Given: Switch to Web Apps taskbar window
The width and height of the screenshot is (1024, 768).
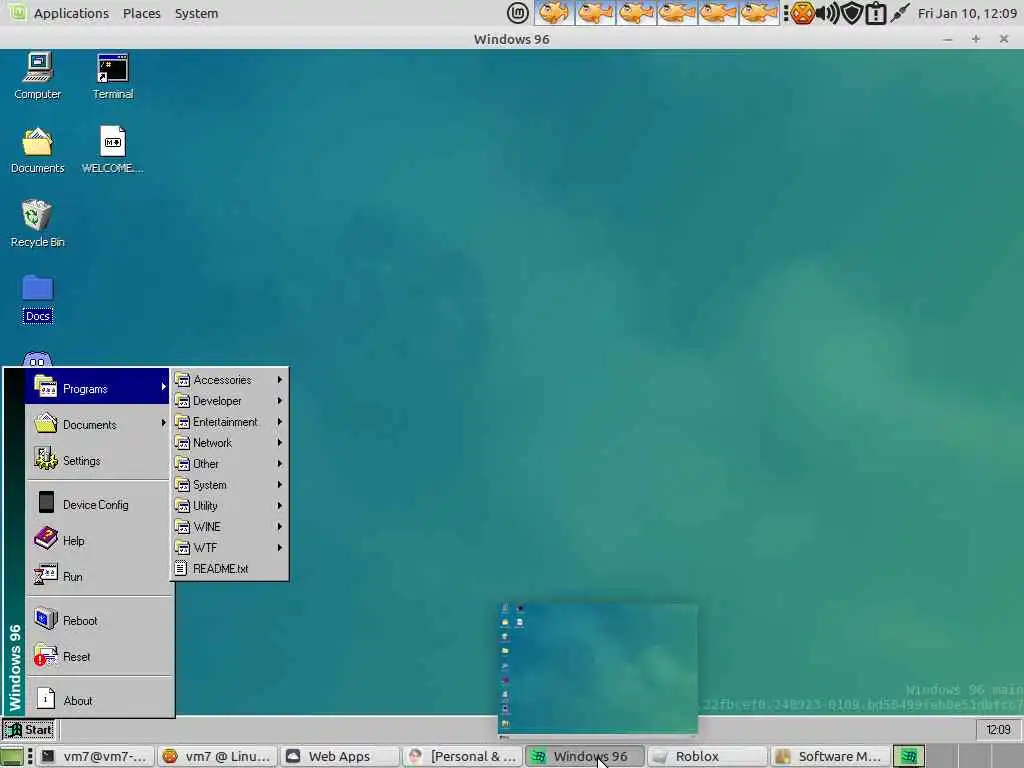Looking at the screenshot, I should 340,756.
